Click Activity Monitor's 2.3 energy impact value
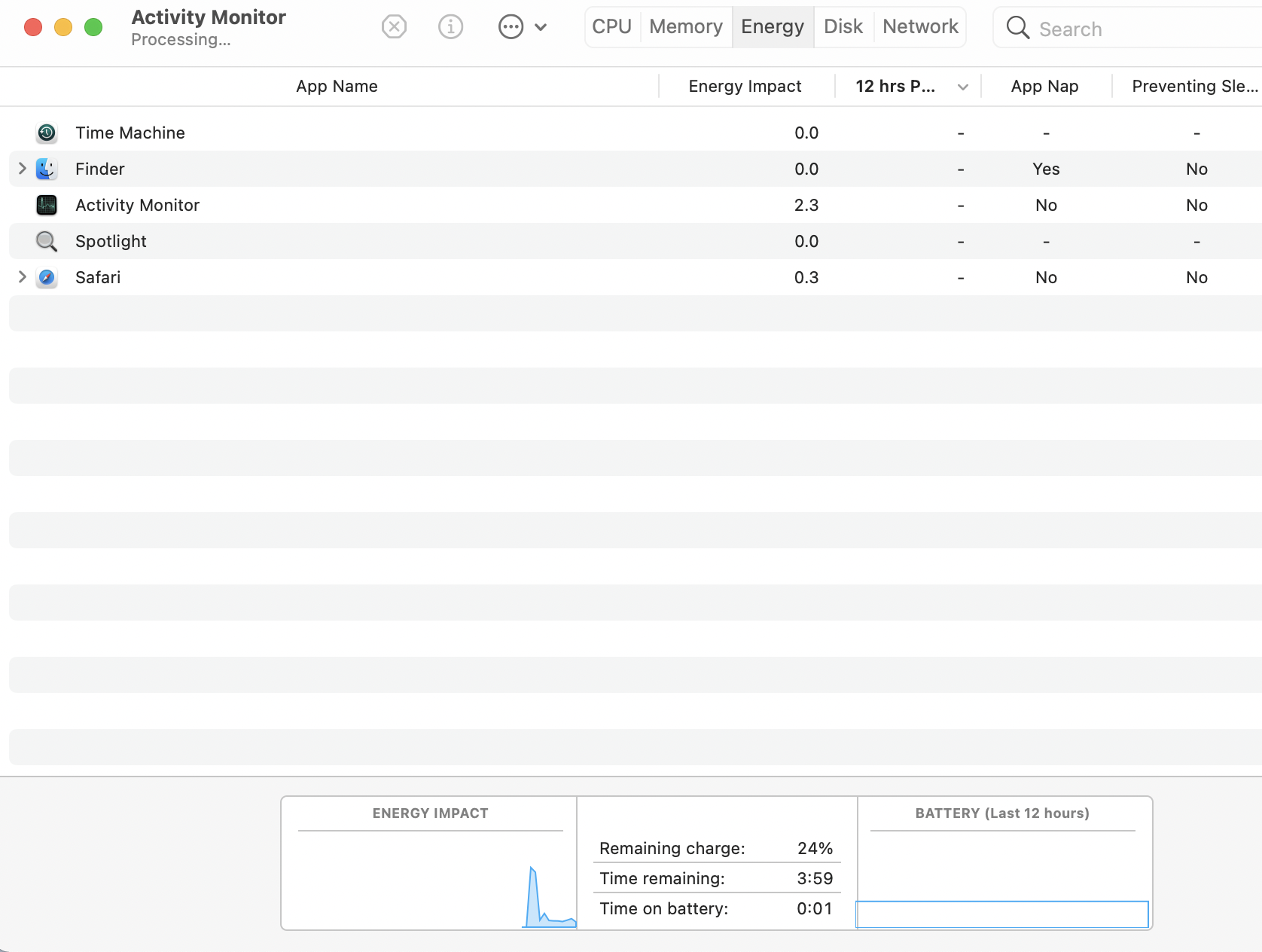The height and width of the screenshot is (952, 1262). pos(806,206)
